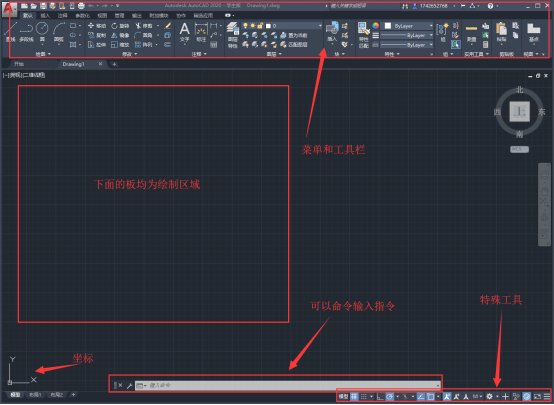Toggle isolate objects round icon in status bar
The image size is (554, 405).
526,397
